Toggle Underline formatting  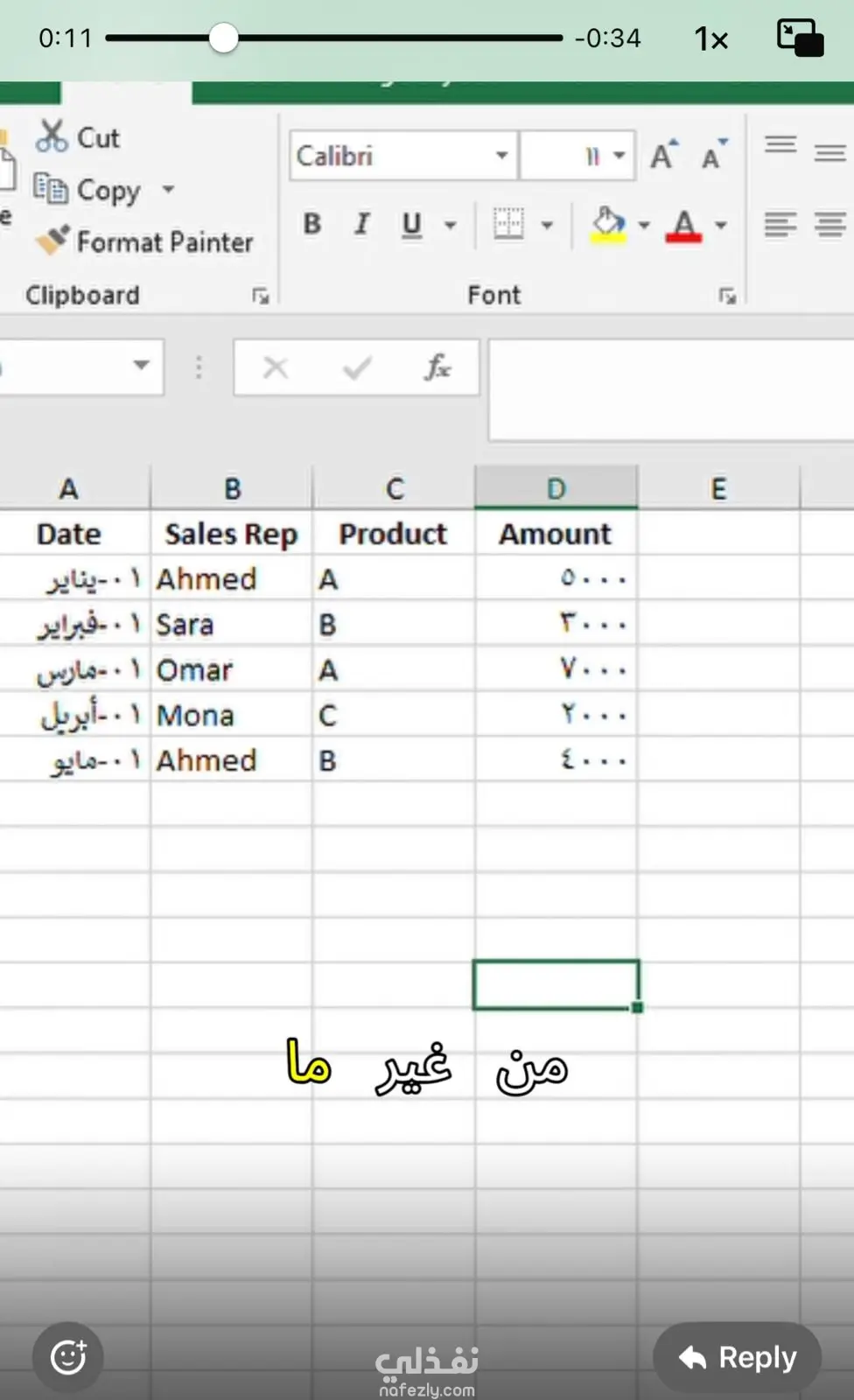pyautogui.click(x=411, y=224)
